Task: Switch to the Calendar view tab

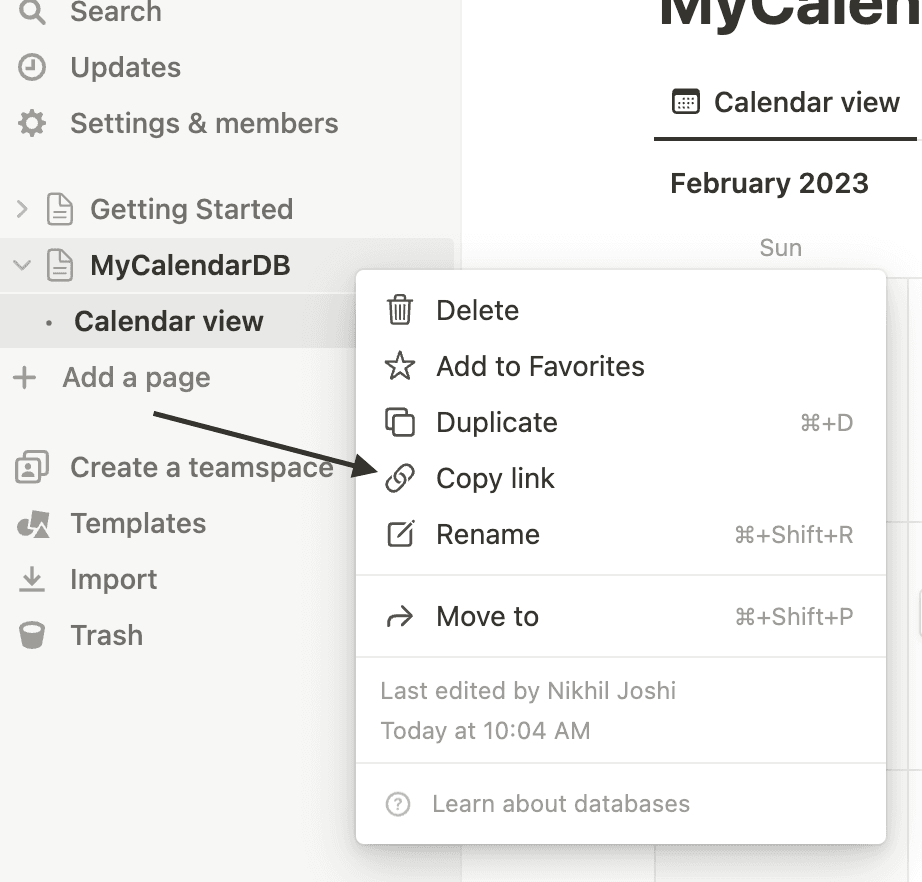Action: point(786,102)
